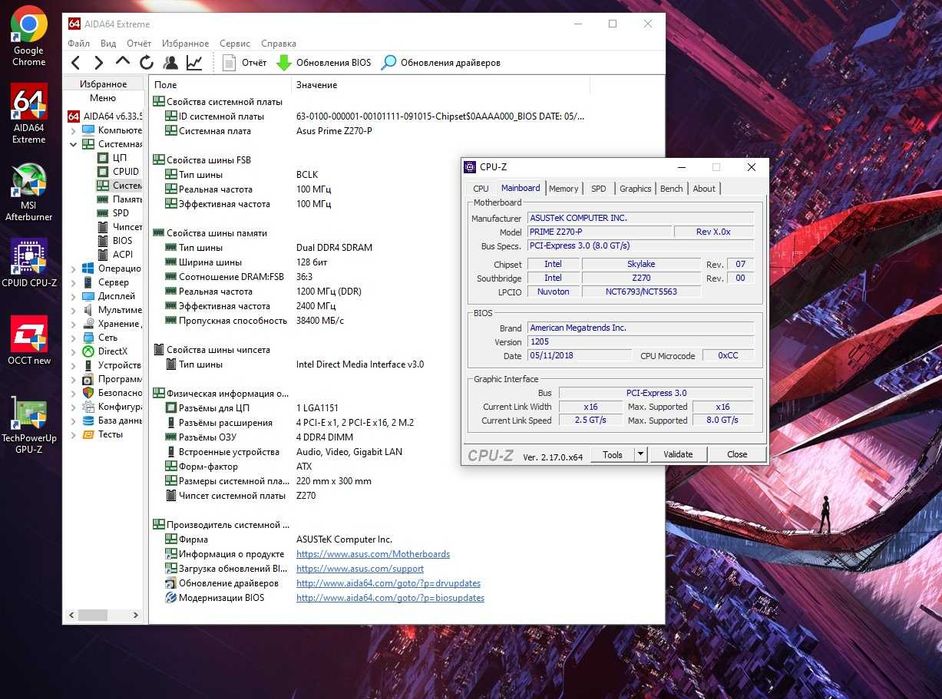Switch to Graphics tab in CPU-Z
This screenshot has height=699, width=942.
[x=635, y=189]
